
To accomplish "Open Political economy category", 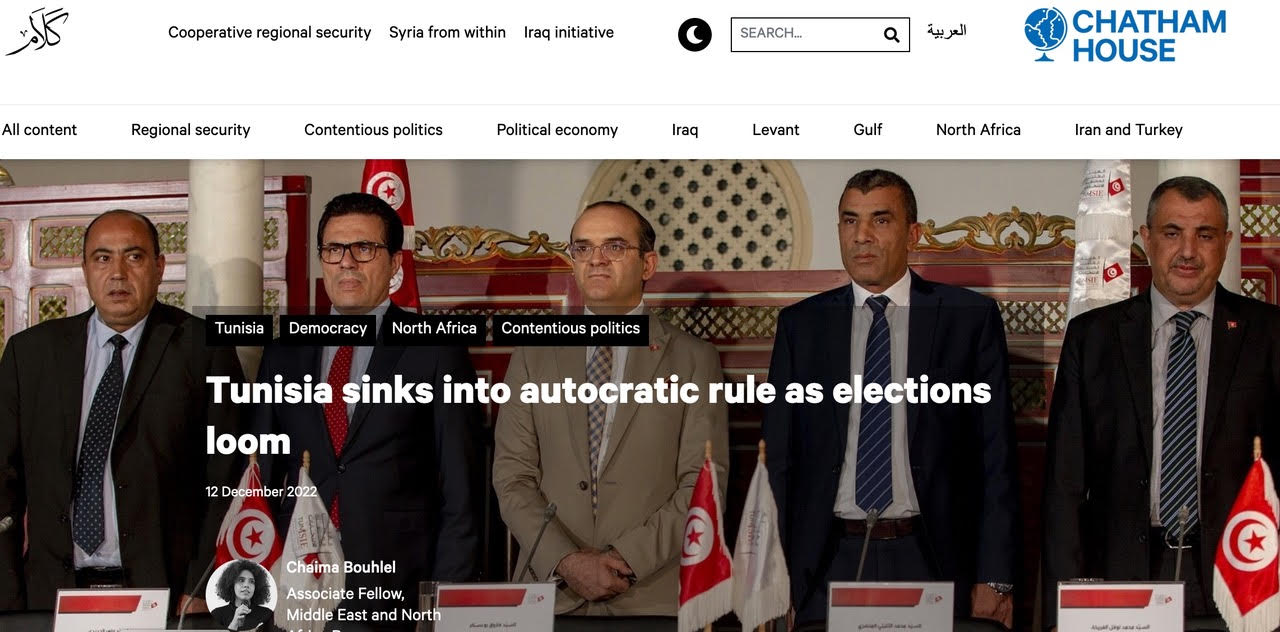I will point(557,130).
